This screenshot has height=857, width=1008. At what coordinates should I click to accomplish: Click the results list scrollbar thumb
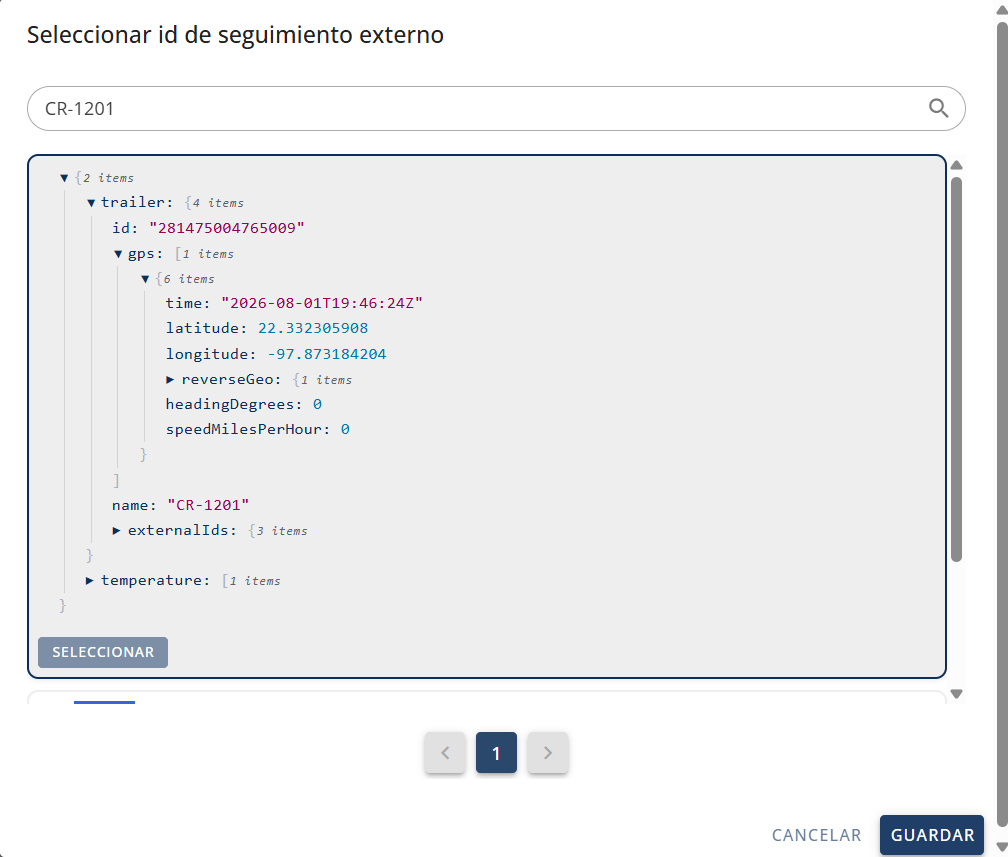(957, 369)
